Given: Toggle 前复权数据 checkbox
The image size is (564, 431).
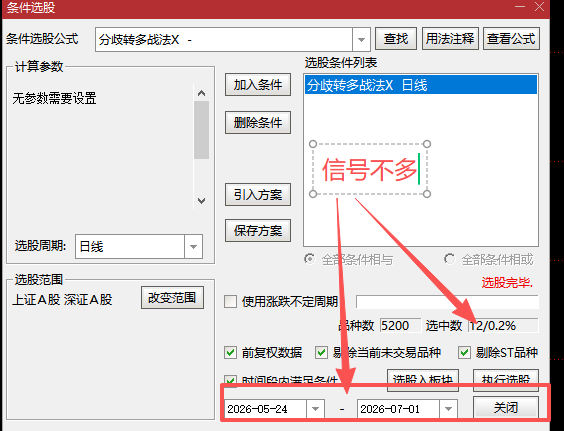Looking at the screenshot, I should click(230, 353).
